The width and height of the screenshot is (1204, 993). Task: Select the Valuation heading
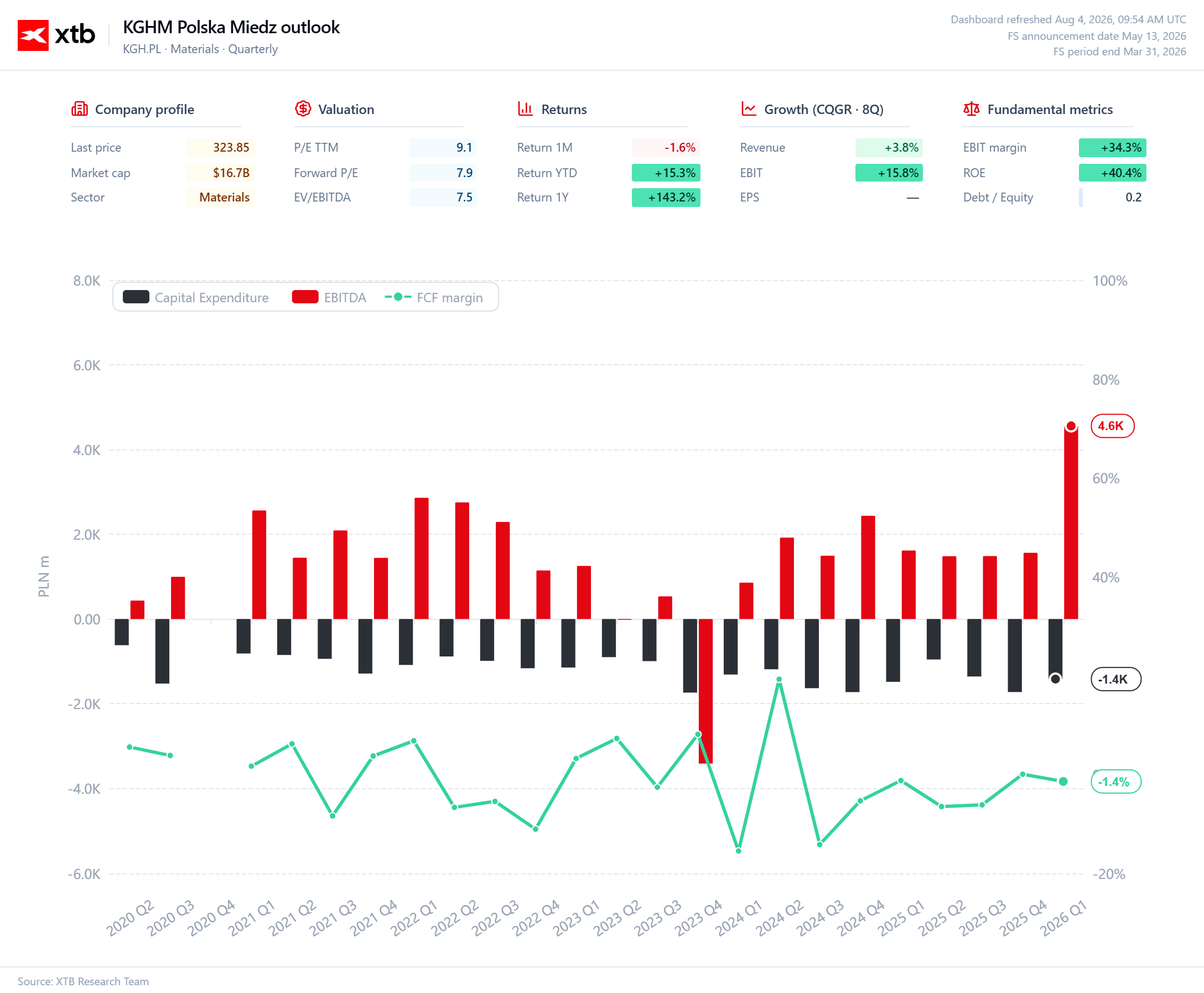346,109
